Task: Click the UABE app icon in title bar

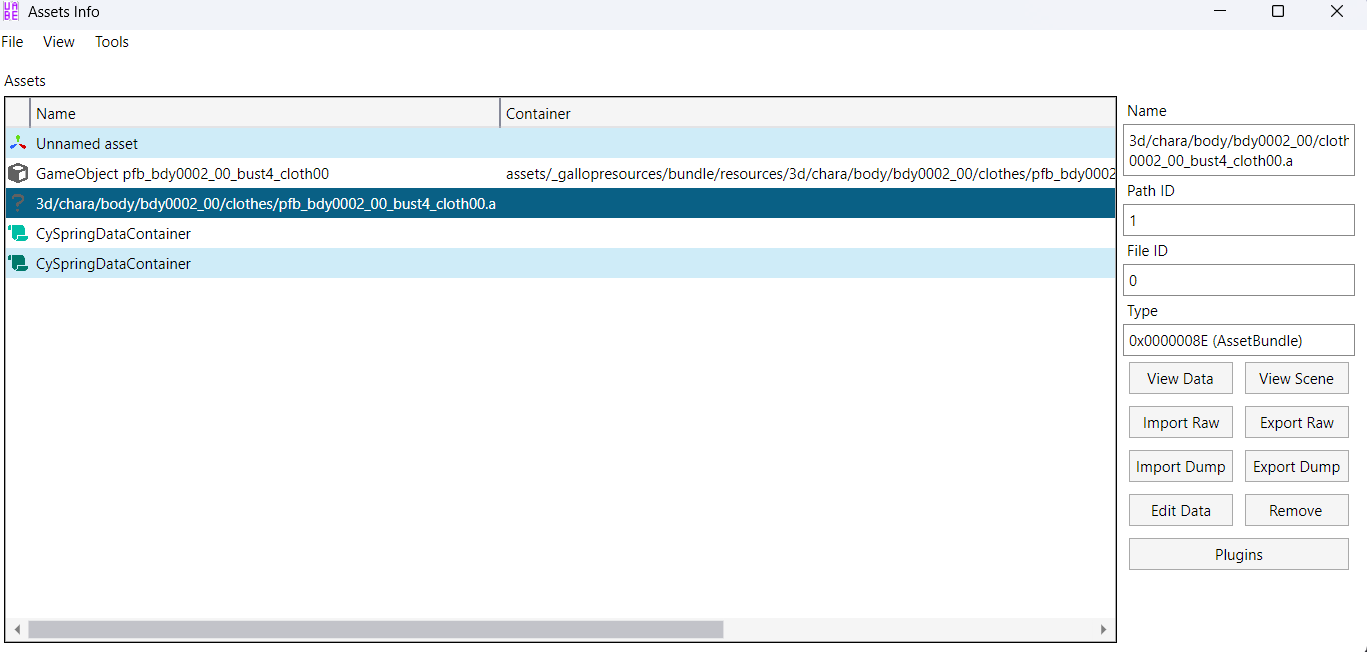Action: [11, 12]
